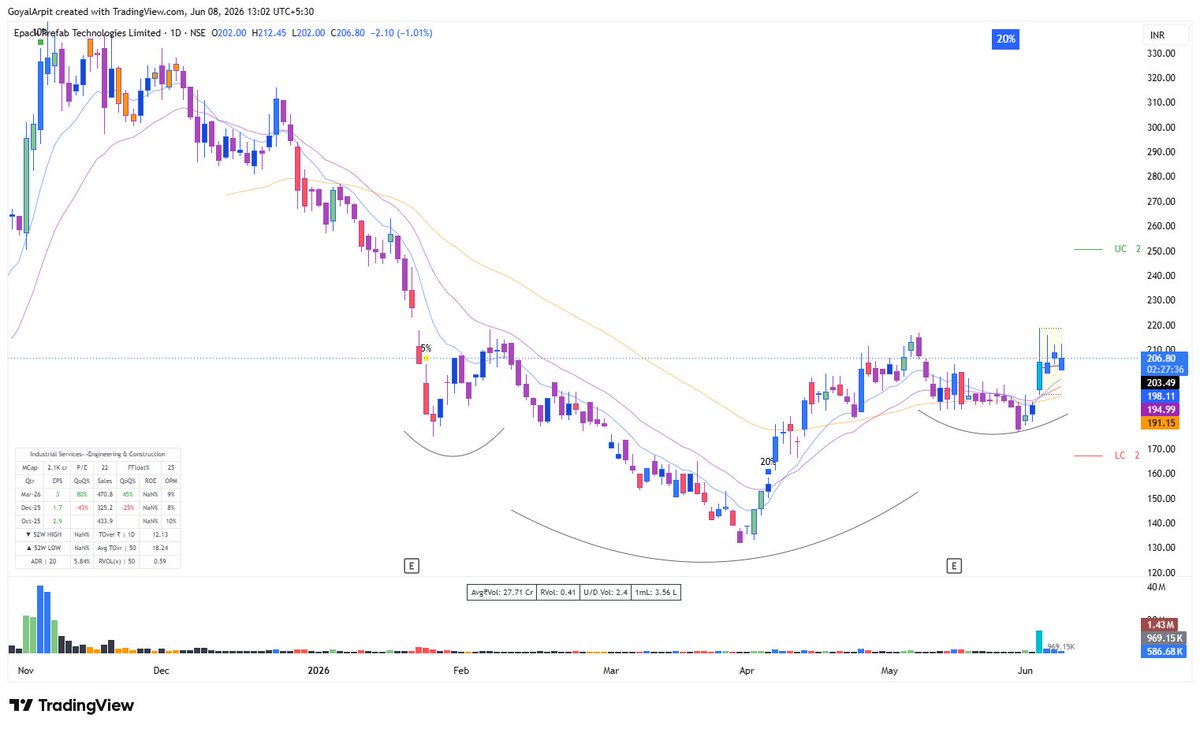1200x729 pixels.
Task: Click the blue 20% badge at chart top
Action: (x=1005, y=39)
